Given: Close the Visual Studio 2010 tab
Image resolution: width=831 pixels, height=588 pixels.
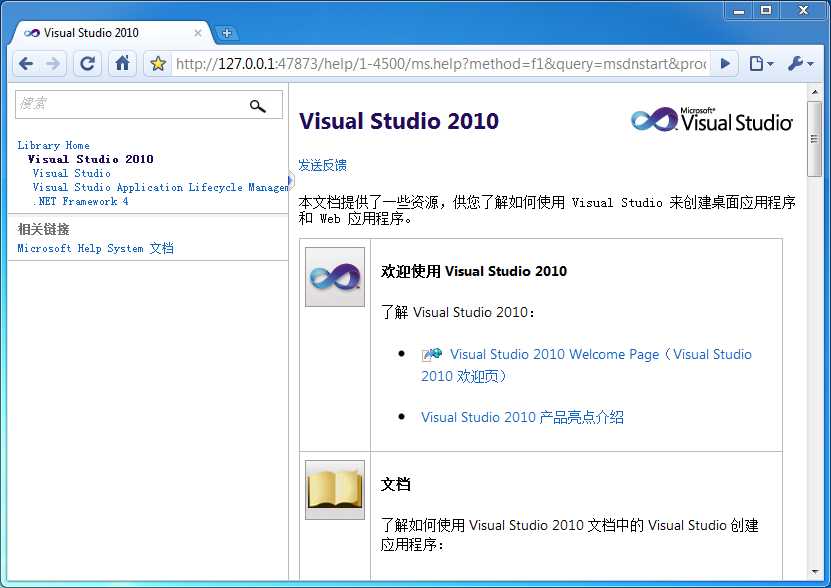Looking at the screenshot, I should (198, 33).
